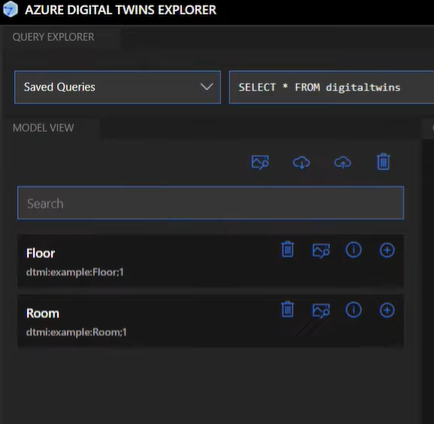Viewport: 434px width, 424px height.
Task: Switch to the Query Explorer tab
Action: coord(53,37)
